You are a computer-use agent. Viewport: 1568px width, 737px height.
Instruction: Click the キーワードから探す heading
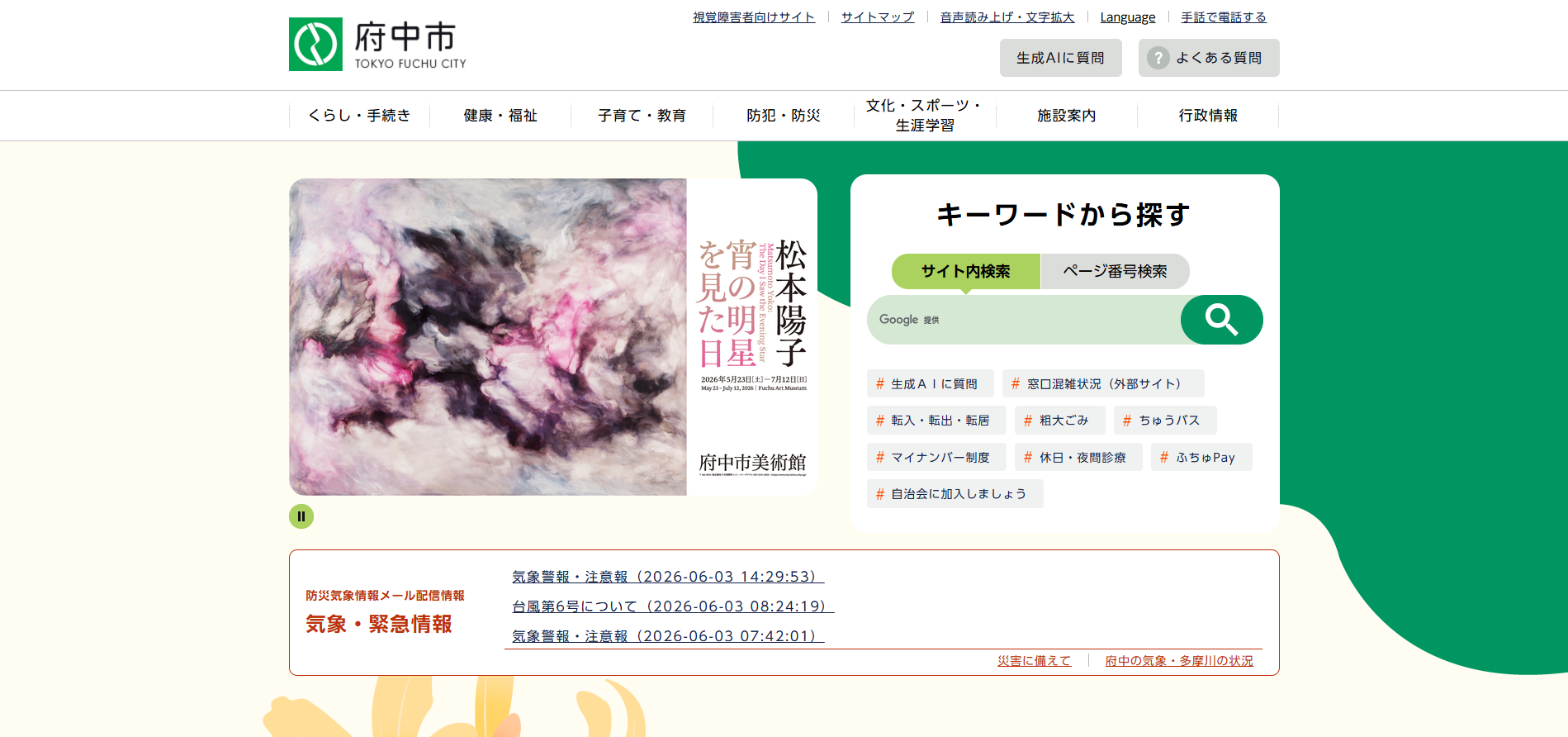click(x=1063, y=215)
